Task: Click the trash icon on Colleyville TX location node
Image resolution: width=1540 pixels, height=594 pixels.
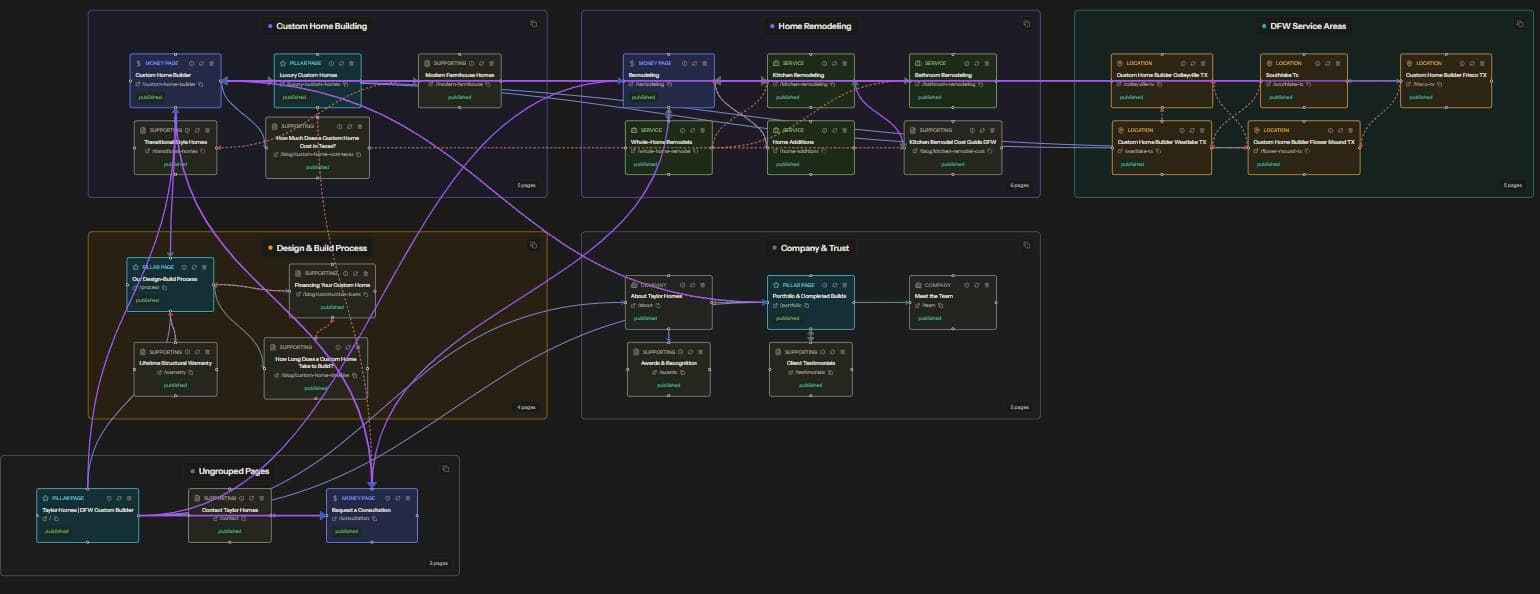Action: click(1203, 63)
